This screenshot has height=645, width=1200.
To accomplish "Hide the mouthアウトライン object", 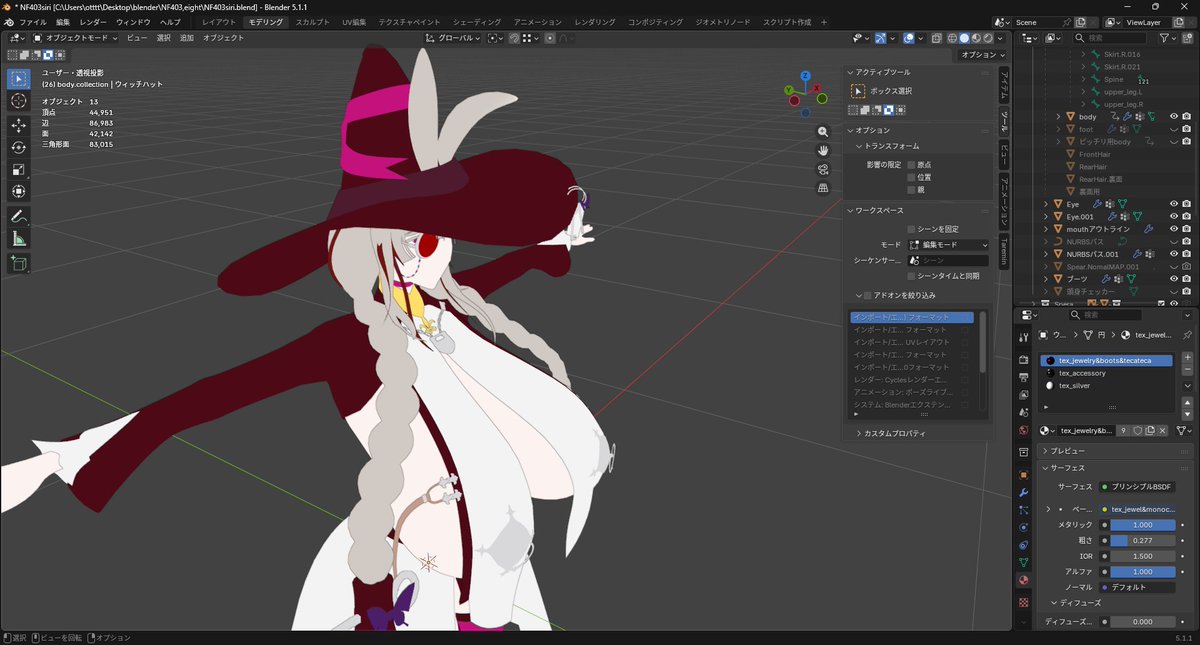I will (1174, 229).
